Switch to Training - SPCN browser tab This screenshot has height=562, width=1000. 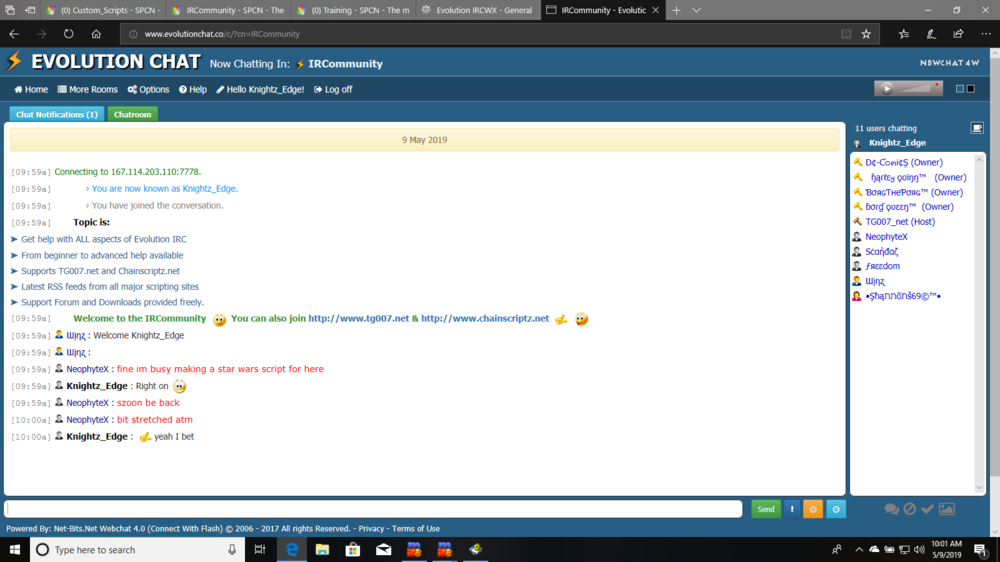click(x=354, y=10)
